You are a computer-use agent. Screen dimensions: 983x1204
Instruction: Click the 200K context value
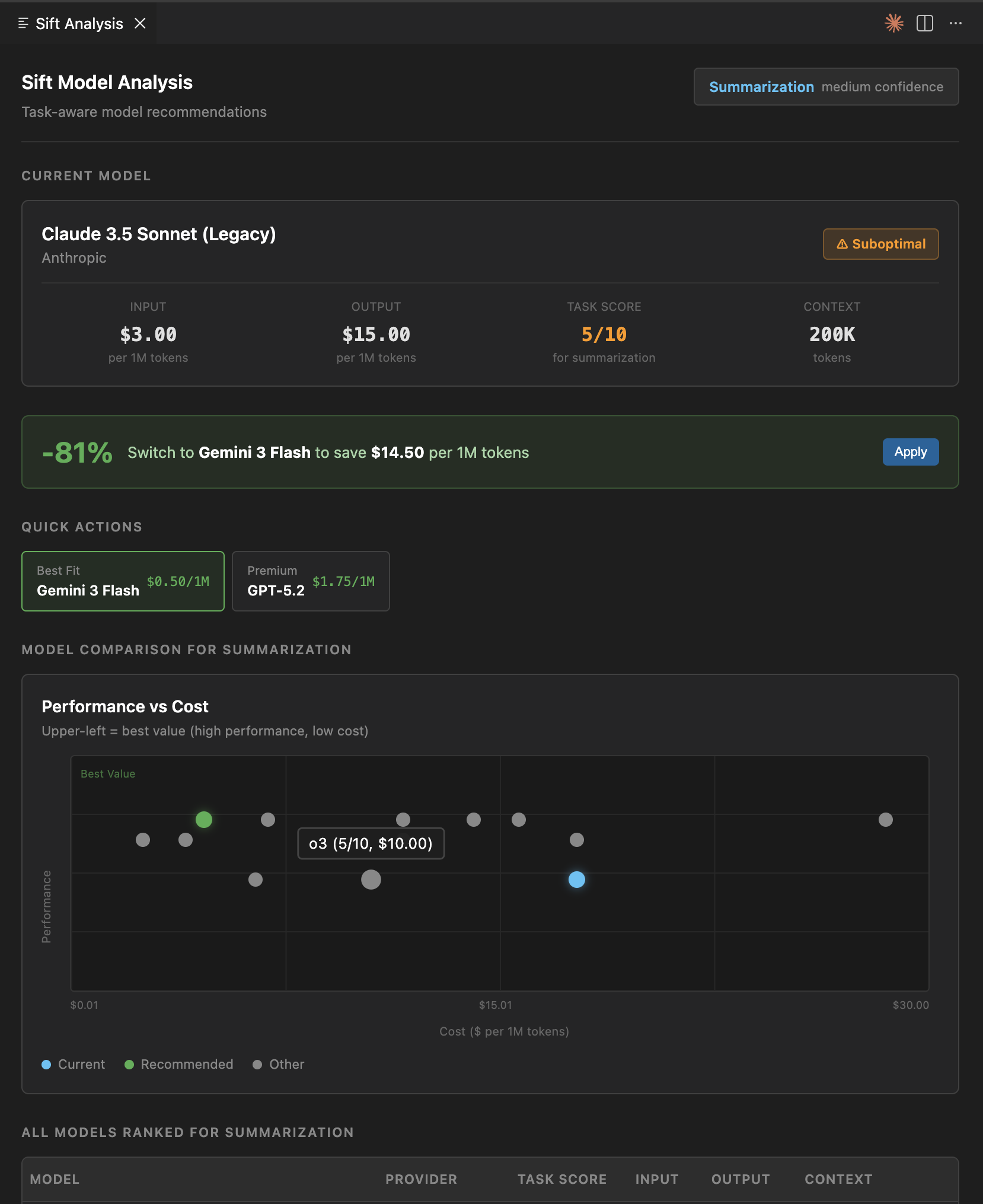click(832, 335)
